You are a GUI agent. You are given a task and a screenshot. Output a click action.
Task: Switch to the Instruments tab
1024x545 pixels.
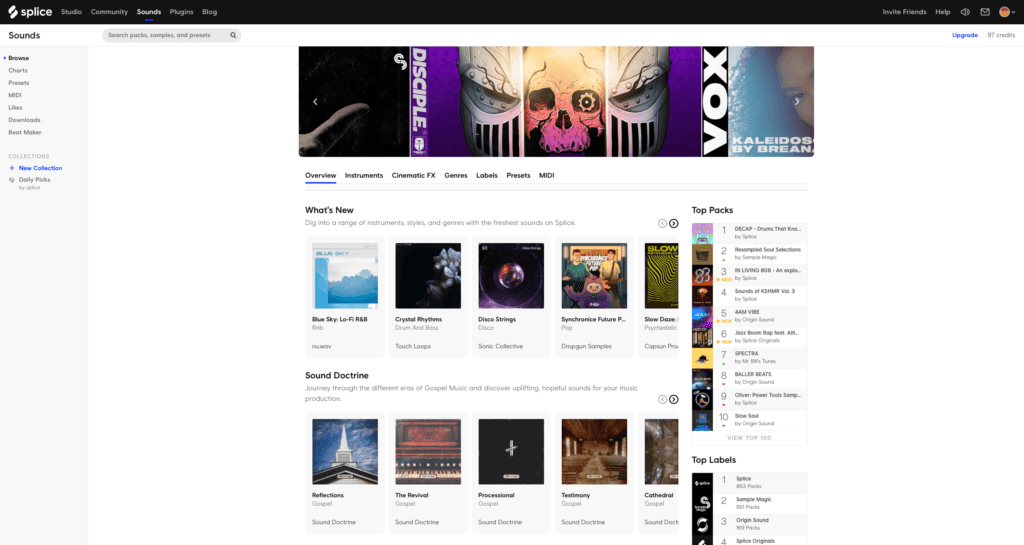tap(364, 176)
